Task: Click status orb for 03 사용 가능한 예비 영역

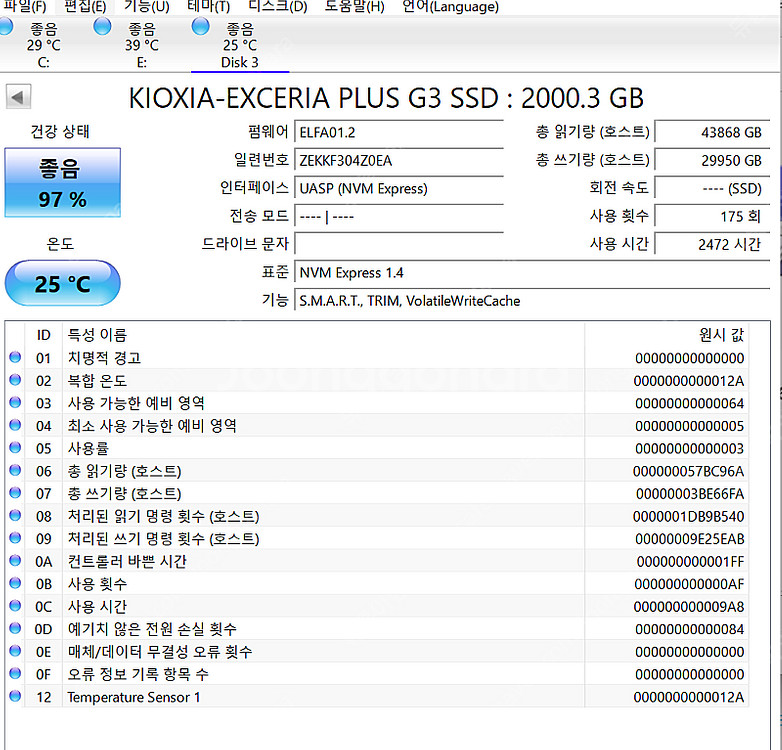Action: click(x=15, y=402)
